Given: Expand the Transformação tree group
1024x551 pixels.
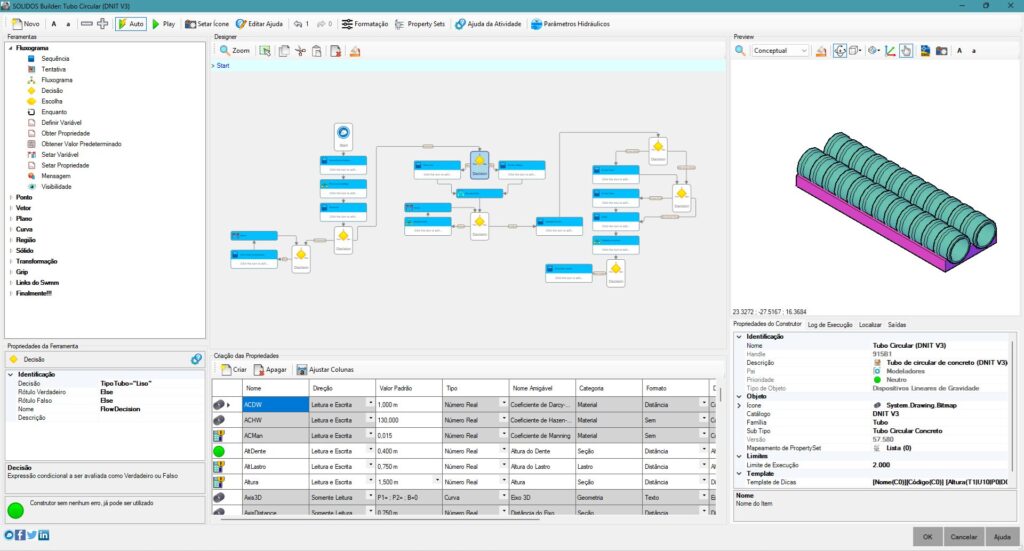Looking at the screenshot, I should [10, 261].
